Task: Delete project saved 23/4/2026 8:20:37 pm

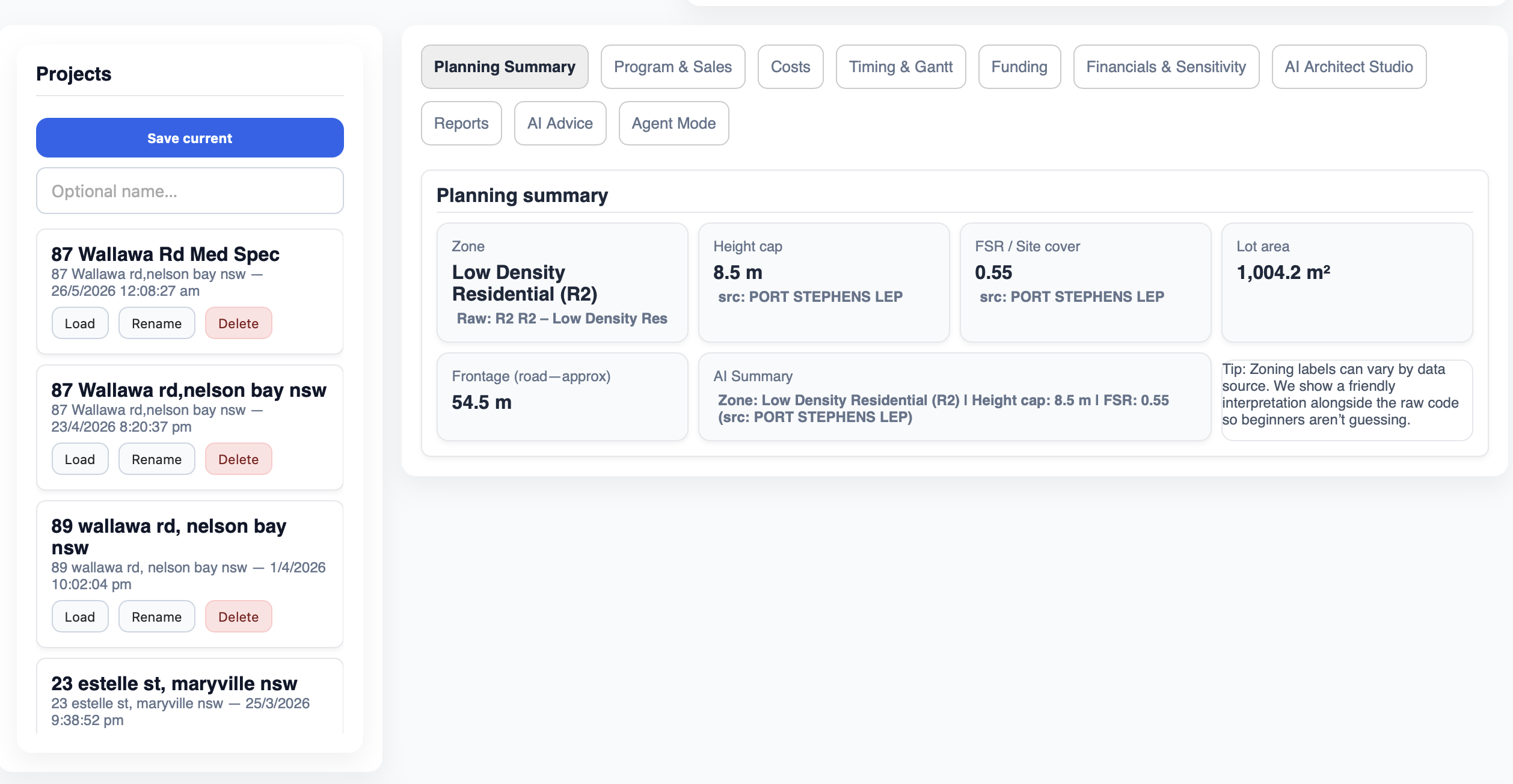Action: (239, 459)
